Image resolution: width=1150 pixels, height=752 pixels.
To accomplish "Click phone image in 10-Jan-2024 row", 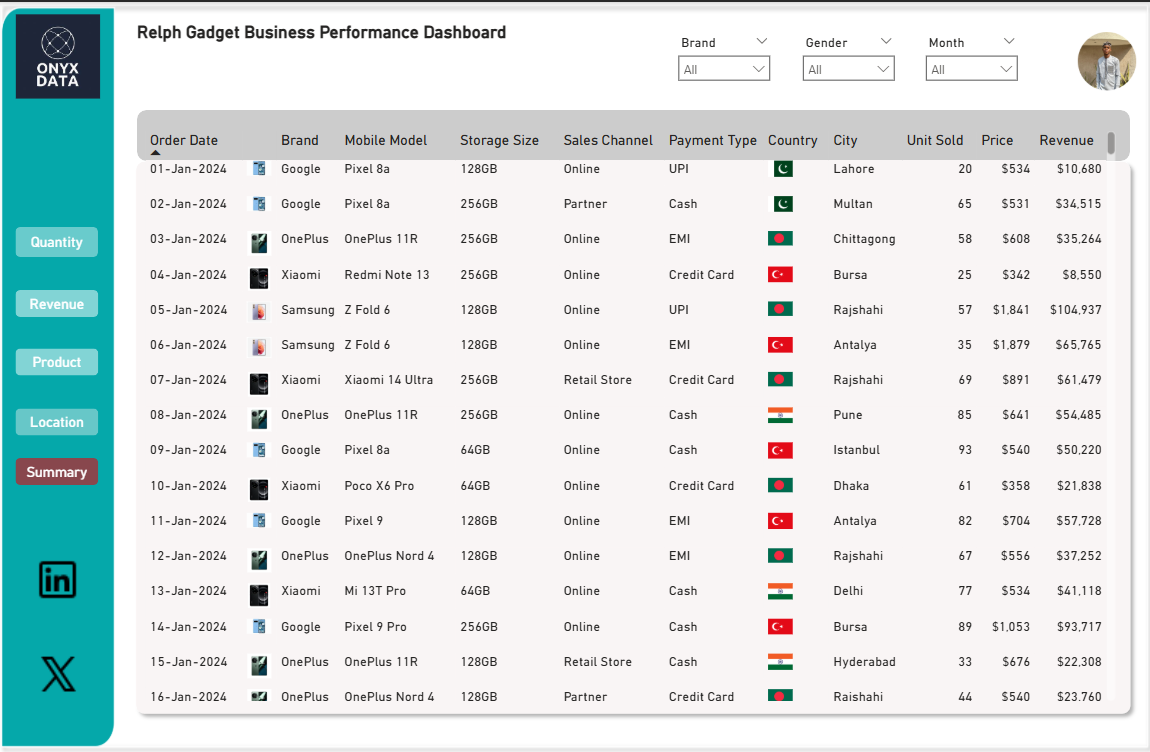I will point(259,489).
